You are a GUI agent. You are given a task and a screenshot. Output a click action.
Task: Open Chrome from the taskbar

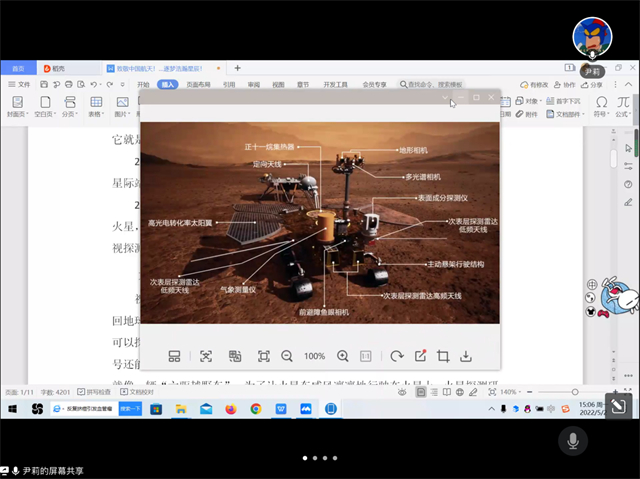click(x=256, y=408)
